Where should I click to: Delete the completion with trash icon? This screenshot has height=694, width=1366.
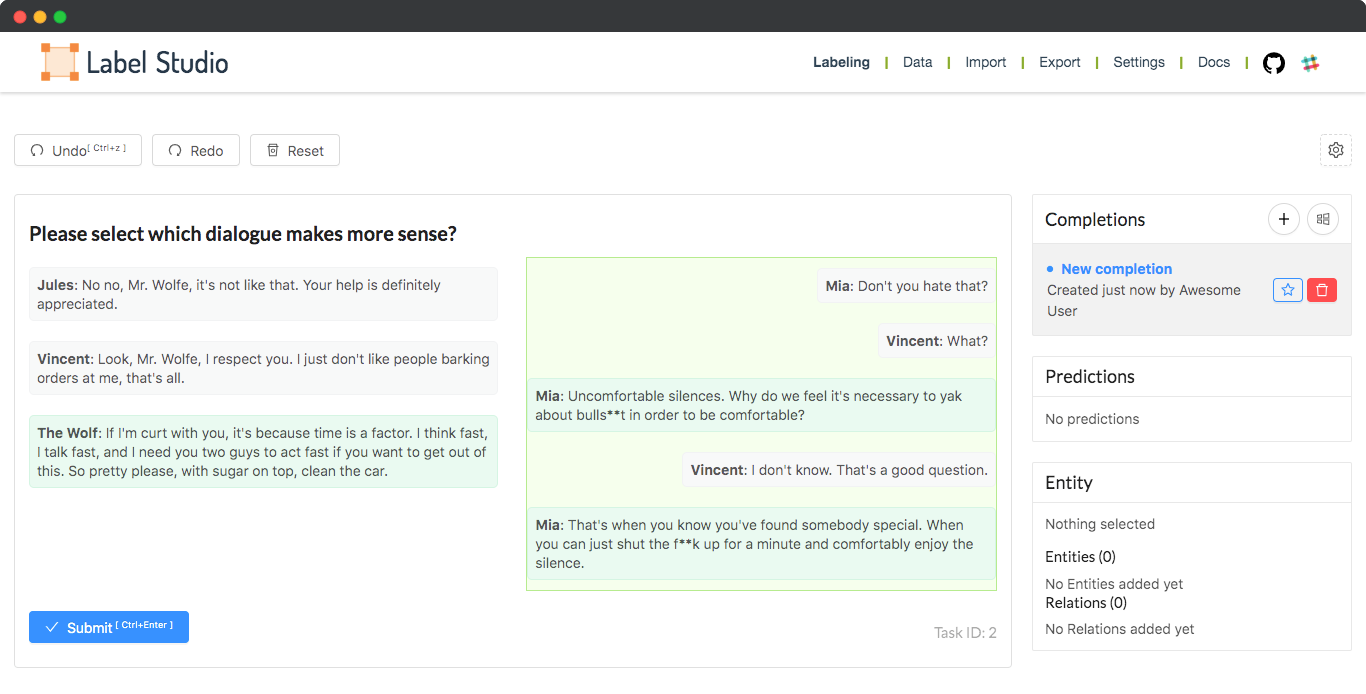[1321, 290]
